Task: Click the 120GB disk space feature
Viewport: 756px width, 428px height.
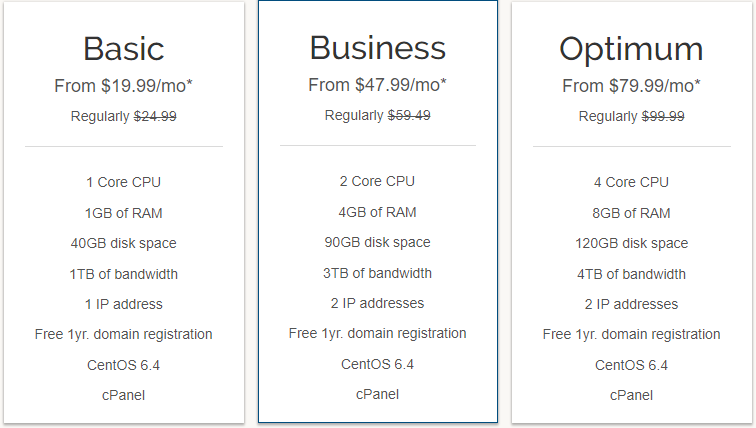Action: [631, 243]
